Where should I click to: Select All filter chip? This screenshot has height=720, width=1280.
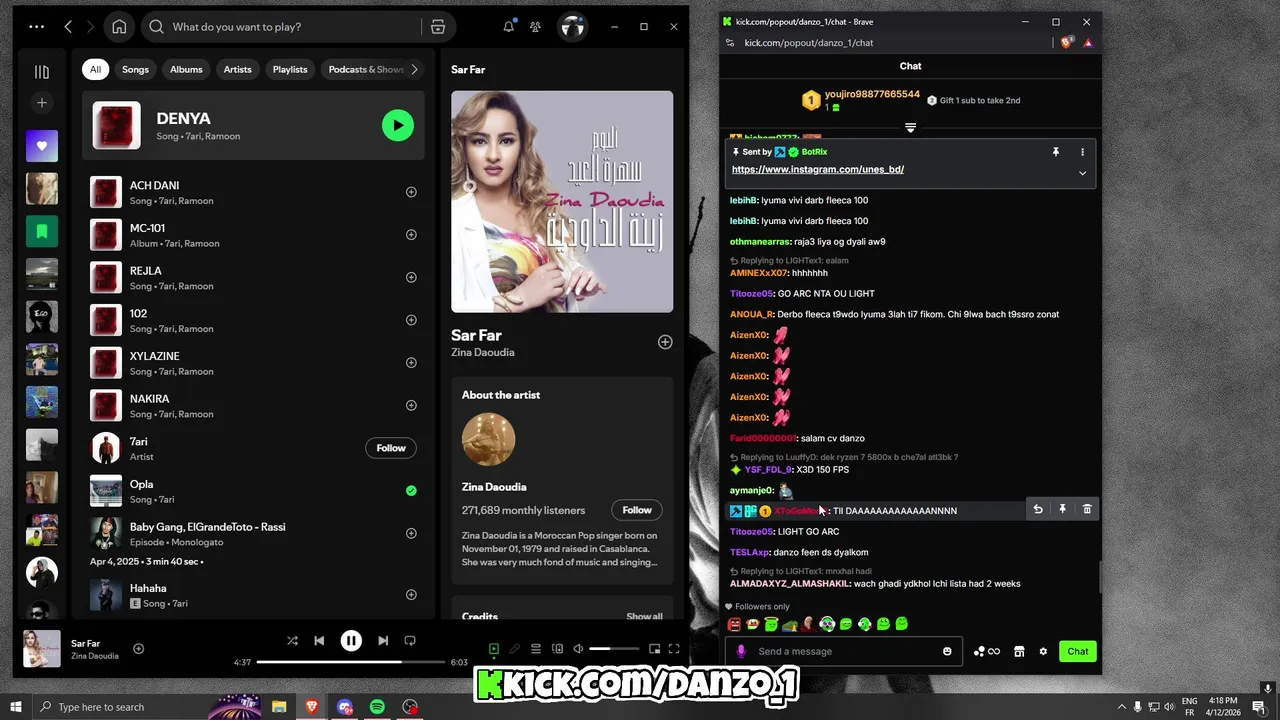[95, 69]
